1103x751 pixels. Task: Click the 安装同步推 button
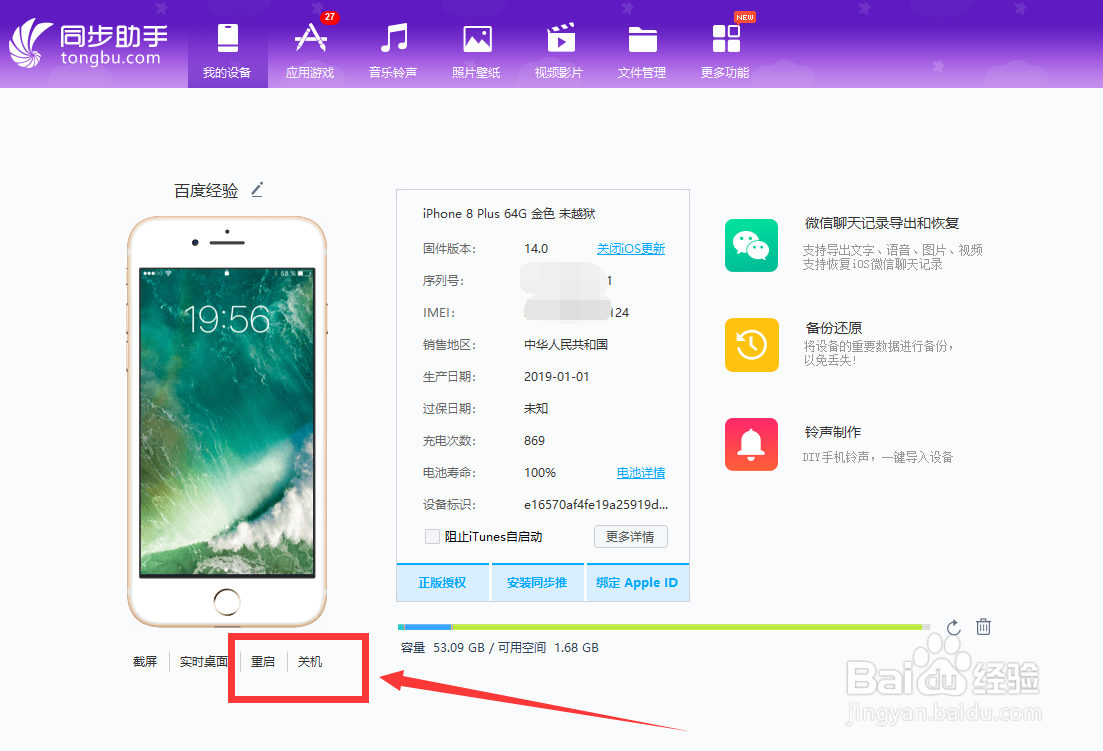tap(537, 582)
